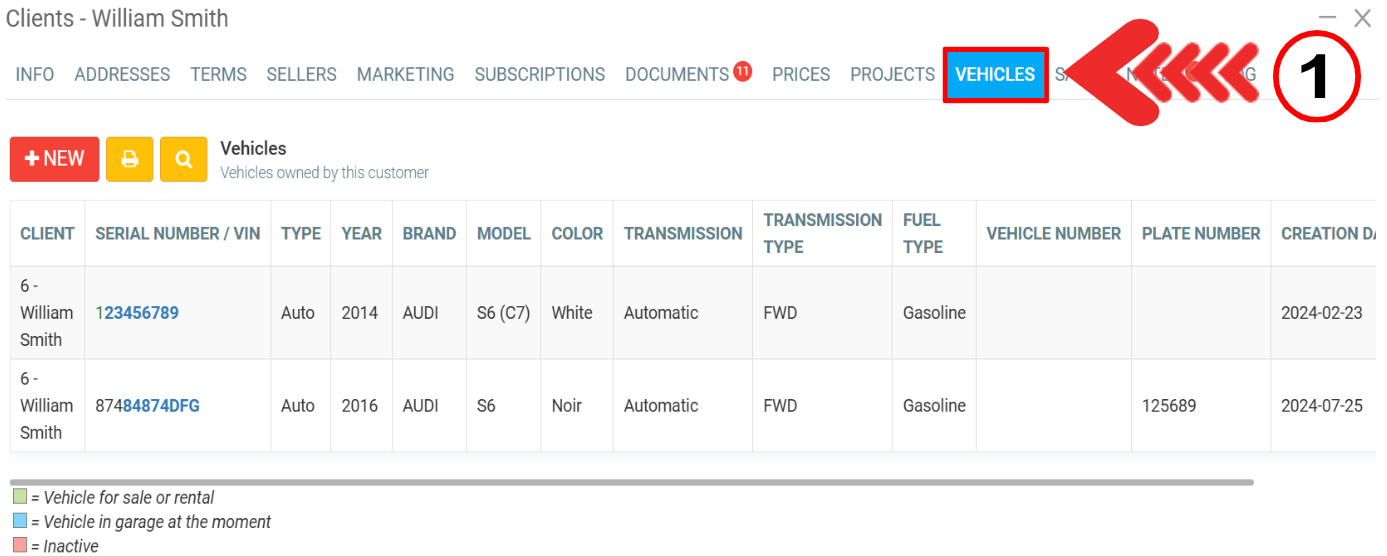Open VIN 123456789 vehicle link
The image size is (1387, 556).
pos(137,313)
